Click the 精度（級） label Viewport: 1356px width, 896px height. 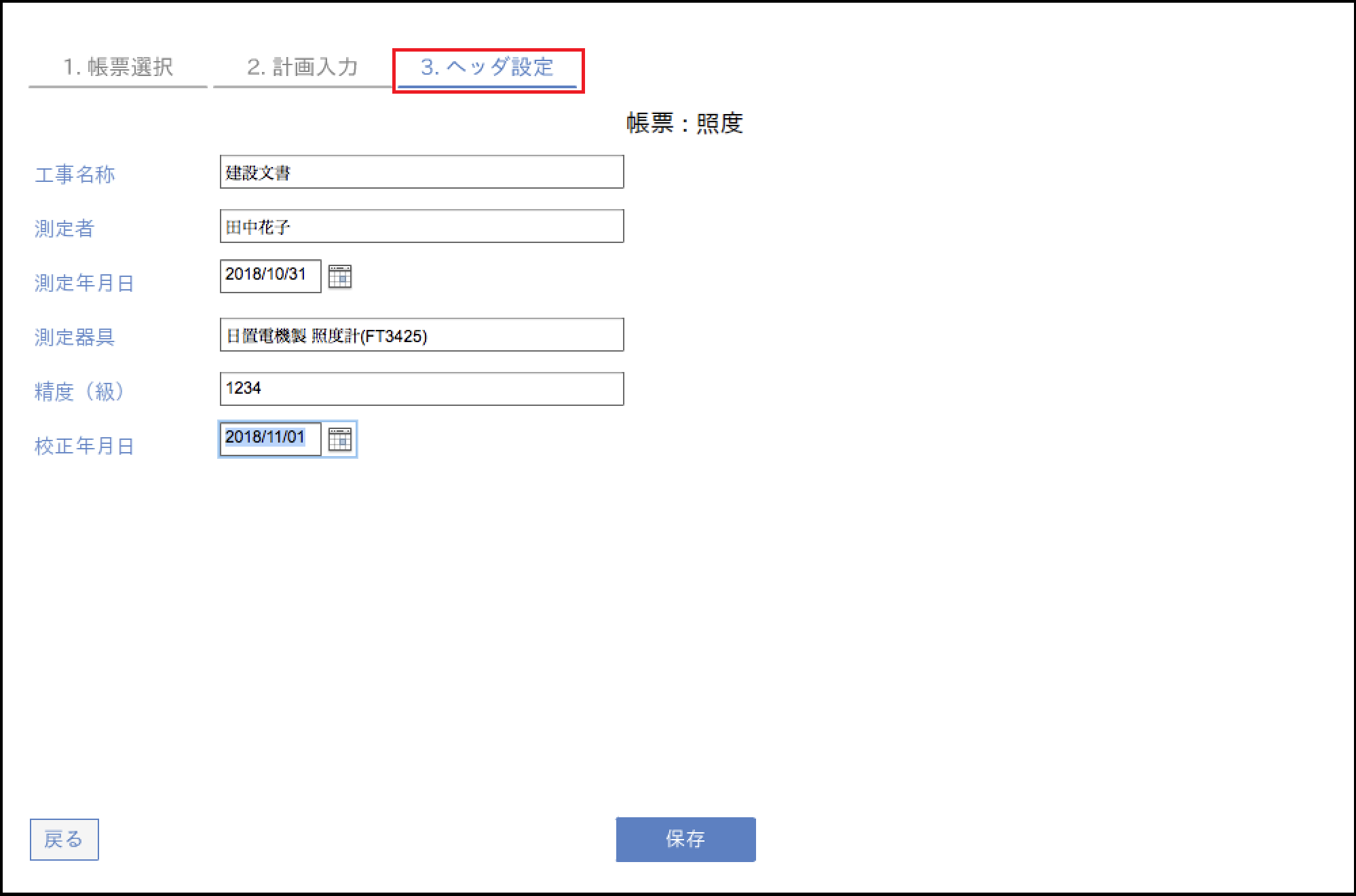click(x=79, y=392)
